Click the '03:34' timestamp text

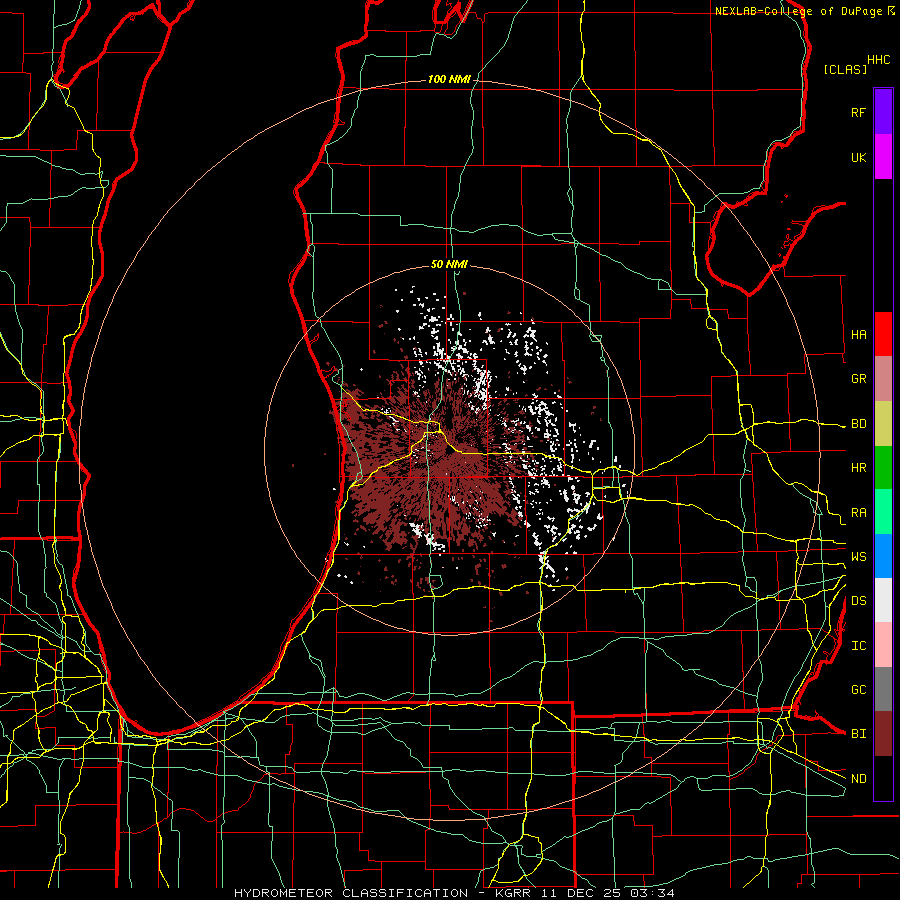coord(655,893)
